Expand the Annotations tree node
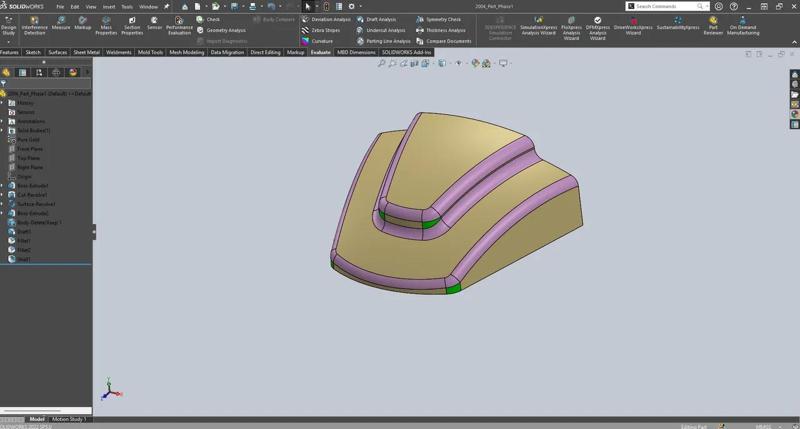The image size is (800, 429). 3,122
